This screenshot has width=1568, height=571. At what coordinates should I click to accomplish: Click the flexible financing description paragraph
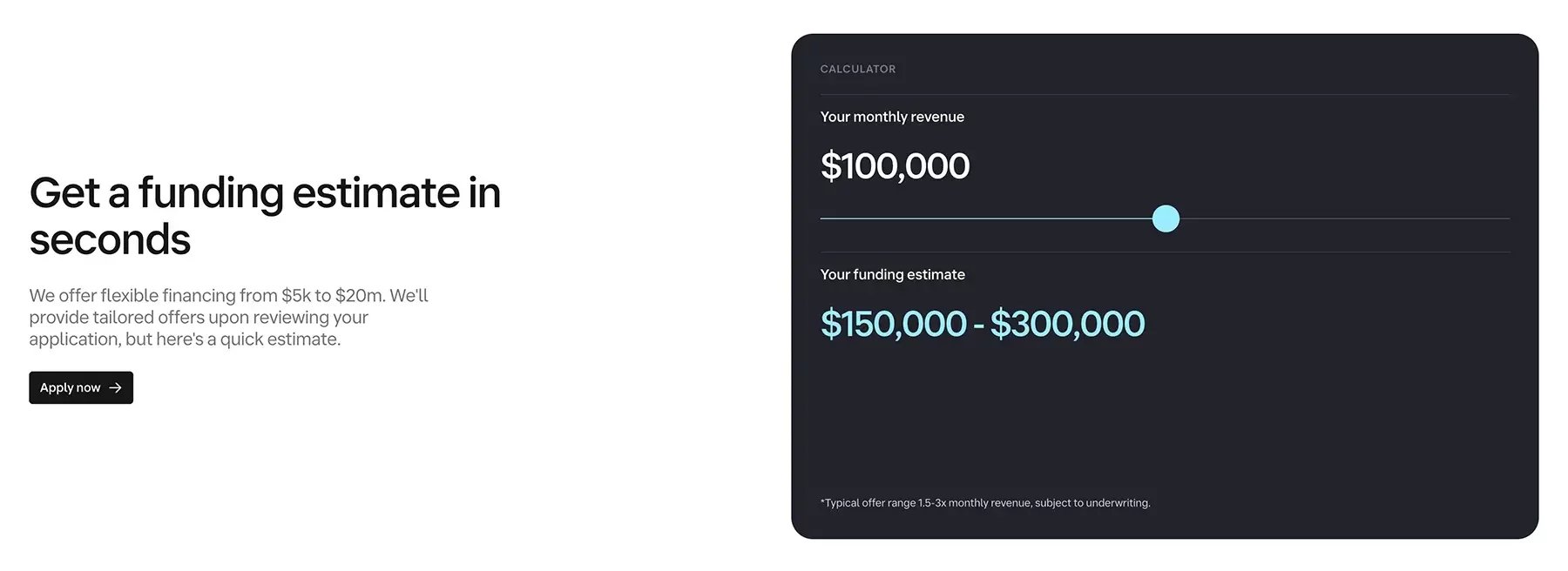coord(228,317)
